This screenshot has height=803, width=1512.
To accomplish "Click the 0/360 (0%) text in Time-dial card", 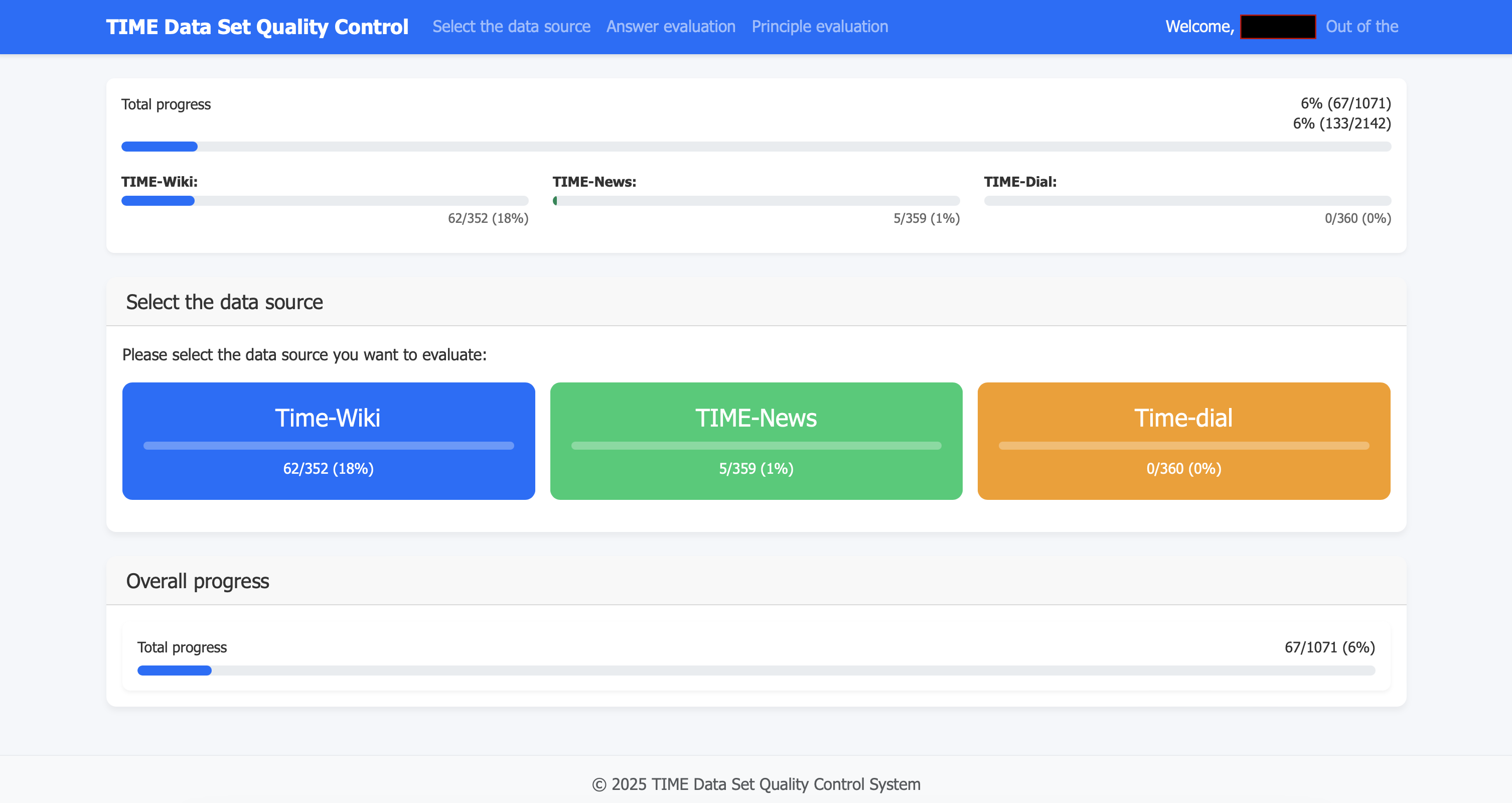I will [x=1183, y=469].
